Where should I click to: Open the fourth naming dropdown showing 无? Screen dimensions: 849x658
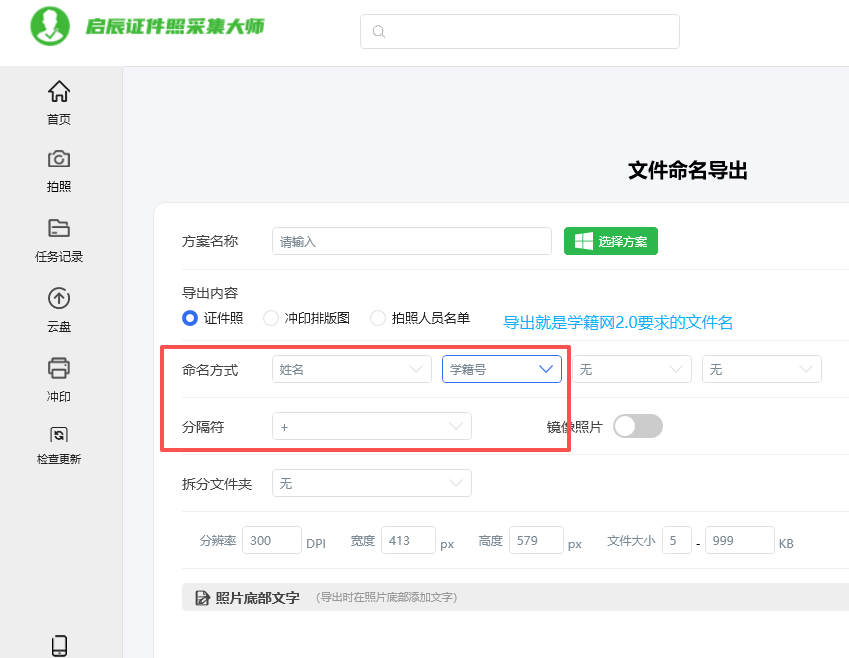tap(762, 369)
